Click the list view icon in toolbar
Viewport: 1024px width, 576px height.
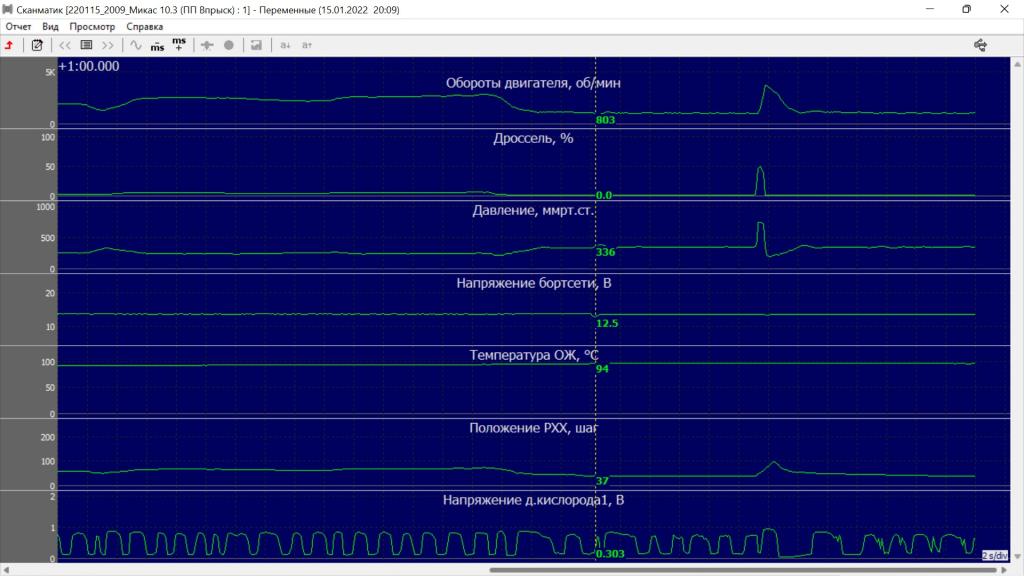tap(86, 45)
